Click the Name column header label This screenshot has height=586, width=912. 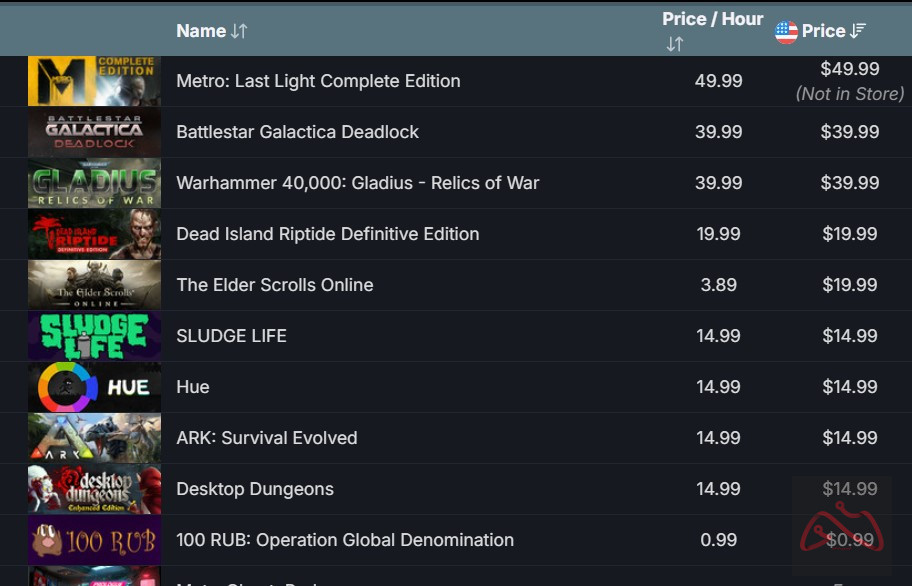click(x=201, y=31)
